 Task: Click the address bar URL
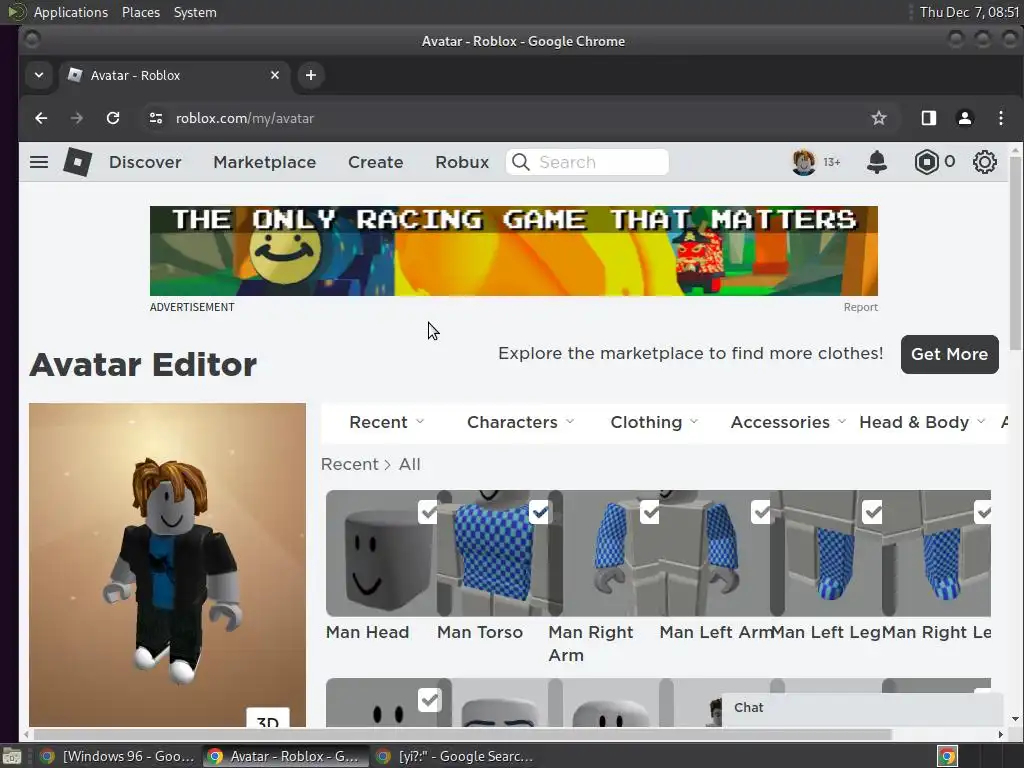(245, 118)
